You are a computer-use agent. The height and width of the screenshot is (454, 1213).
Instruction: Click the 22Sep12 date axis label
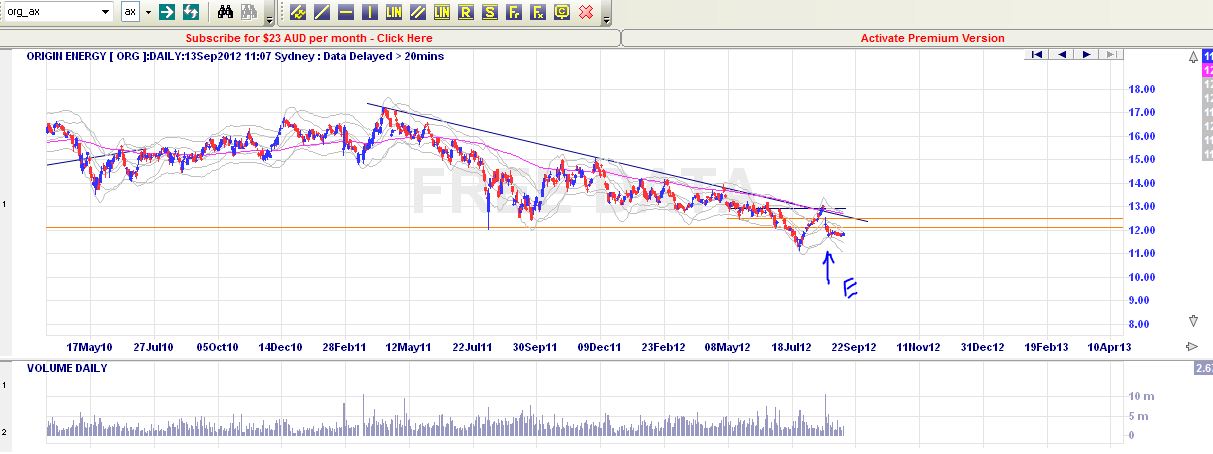tap(855, 347)
